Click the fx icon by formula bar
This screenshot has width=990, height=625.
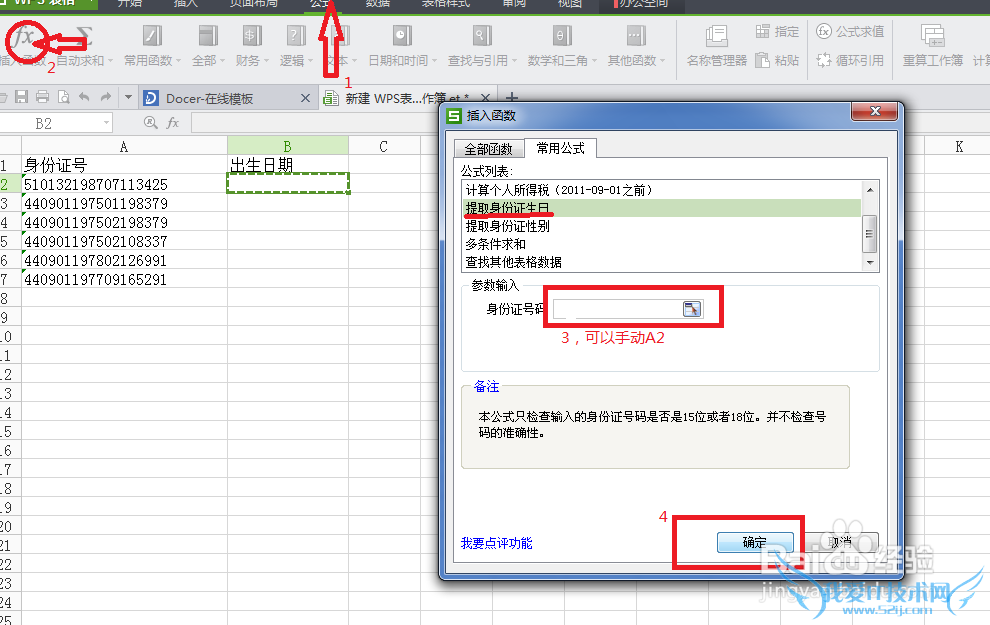coord(172,122)
